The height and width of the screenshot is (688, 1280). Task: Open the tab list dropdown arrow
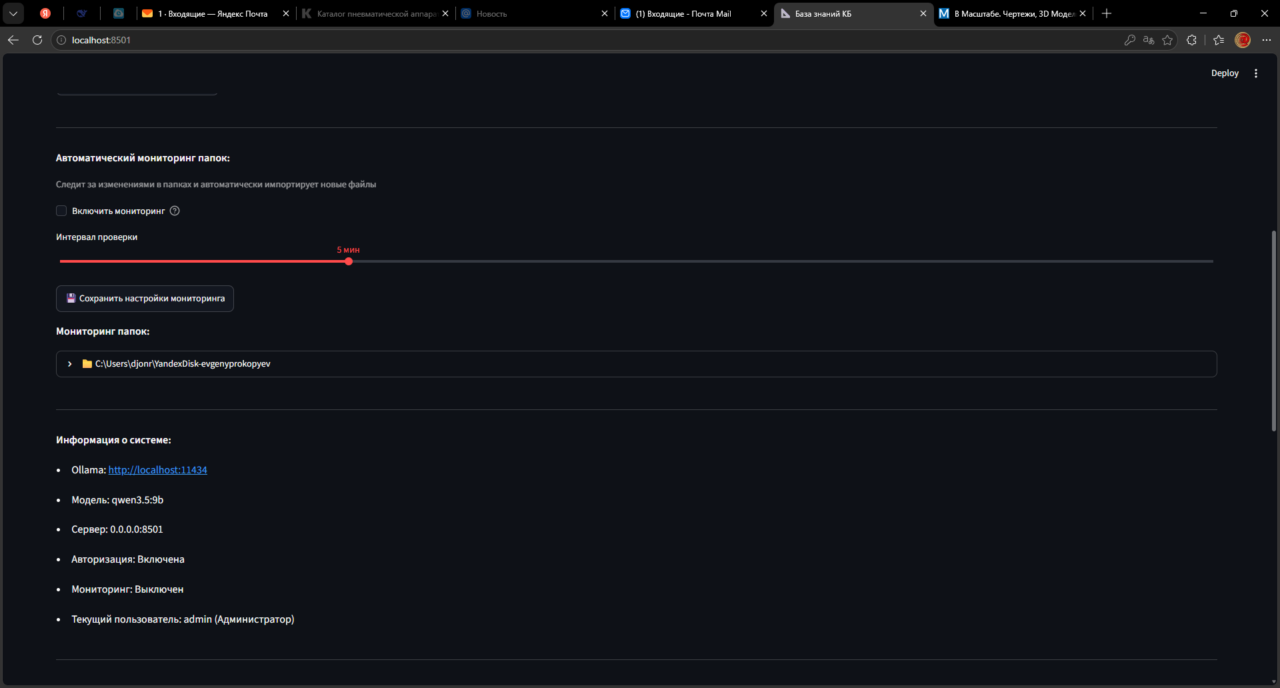tap(14, 14)
